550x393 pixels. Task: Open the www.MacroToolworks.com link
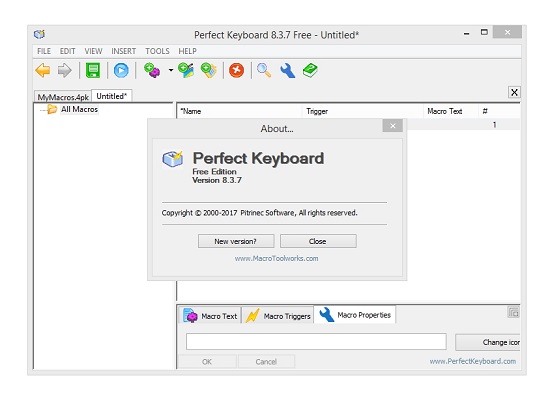(x=276, y=258)
